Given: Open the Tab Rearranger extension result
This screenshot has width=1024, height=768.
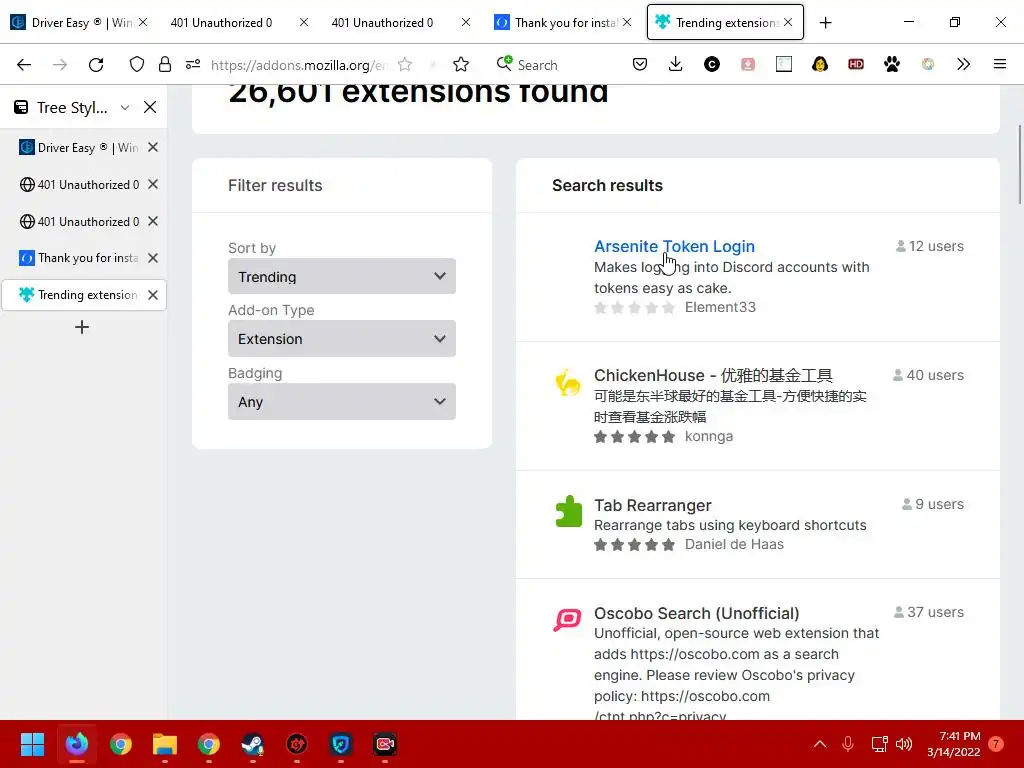Looking at the screenshot, I should [x=652, y=505].
